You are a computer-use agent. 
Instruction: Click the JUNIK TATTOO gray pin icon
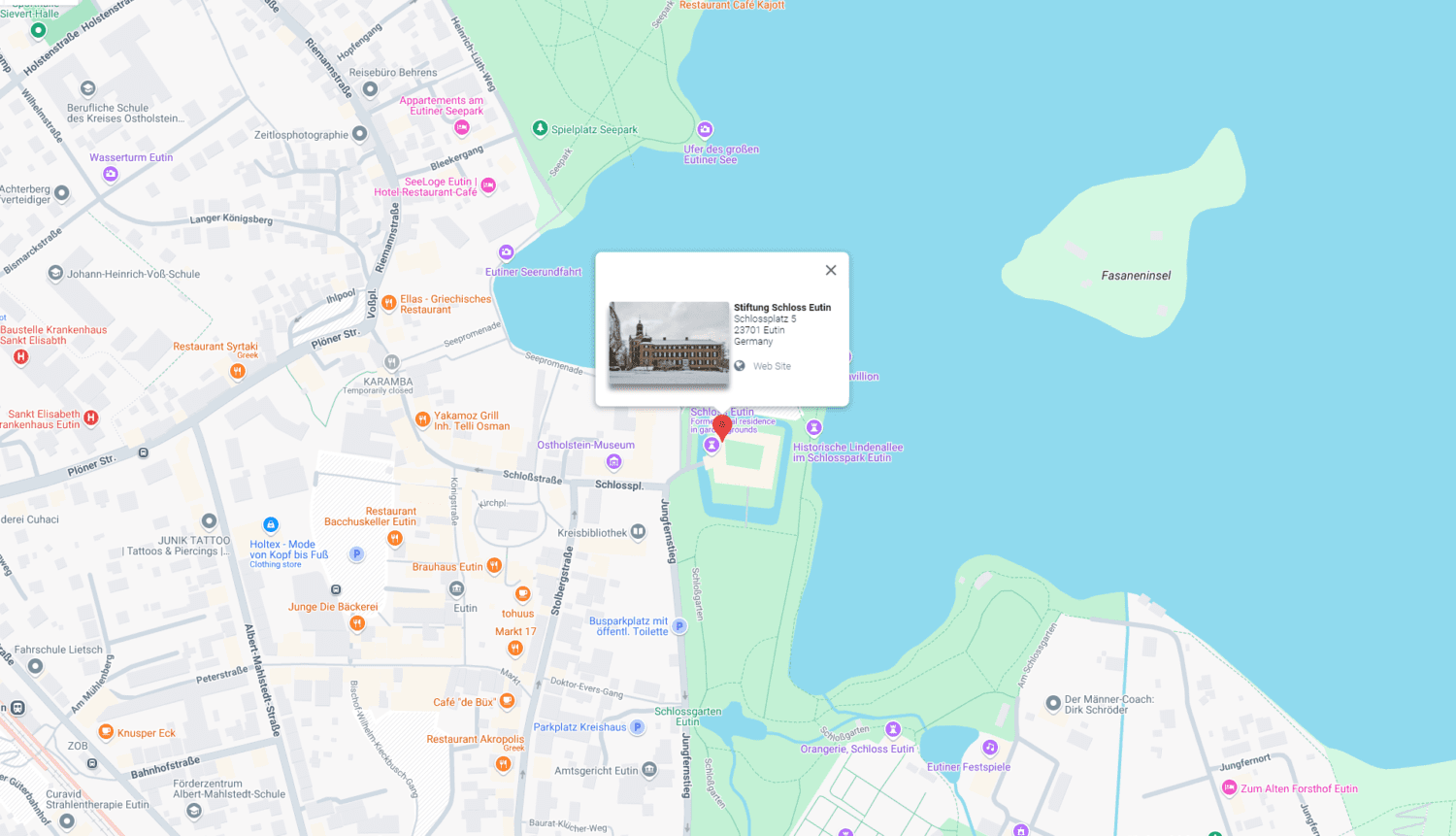click(x=209, y=521)
